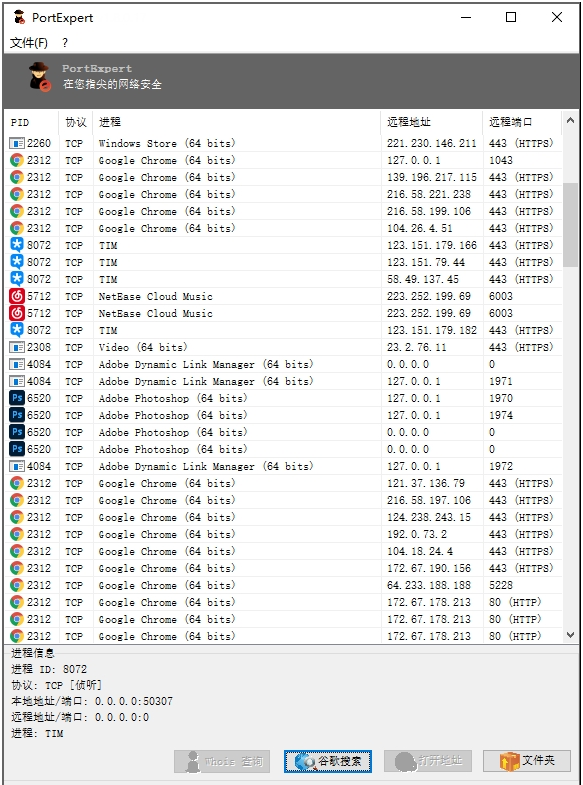Click scroll down arrow of list
This screenshot has height=785, width=583.
click(570, 635)
